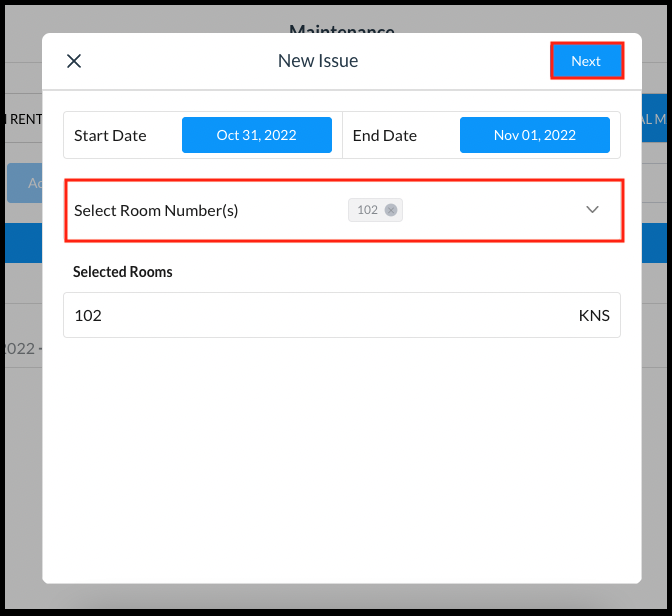Open the Nov 01, 2022 end date picker

(x=534, y=135)
